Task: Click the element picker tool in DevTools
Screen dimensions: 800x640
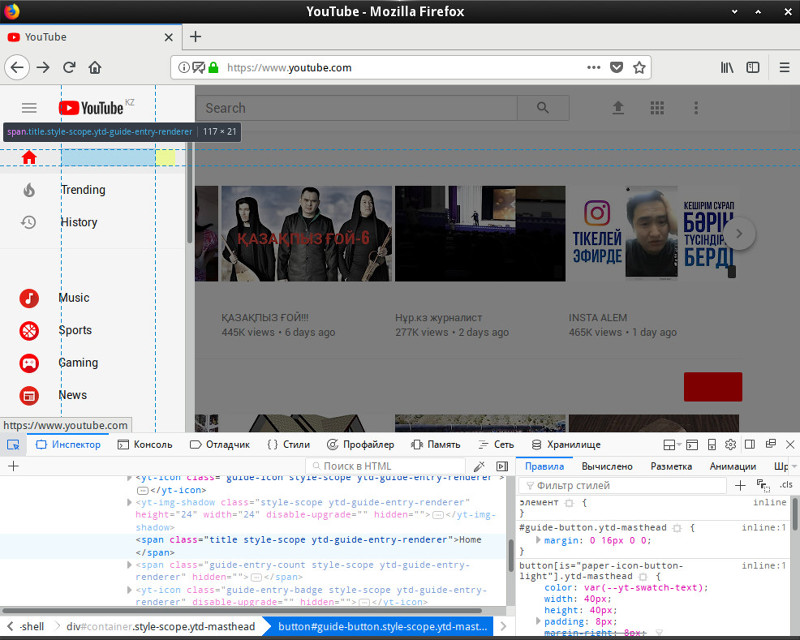Action: tap(14, 444)
